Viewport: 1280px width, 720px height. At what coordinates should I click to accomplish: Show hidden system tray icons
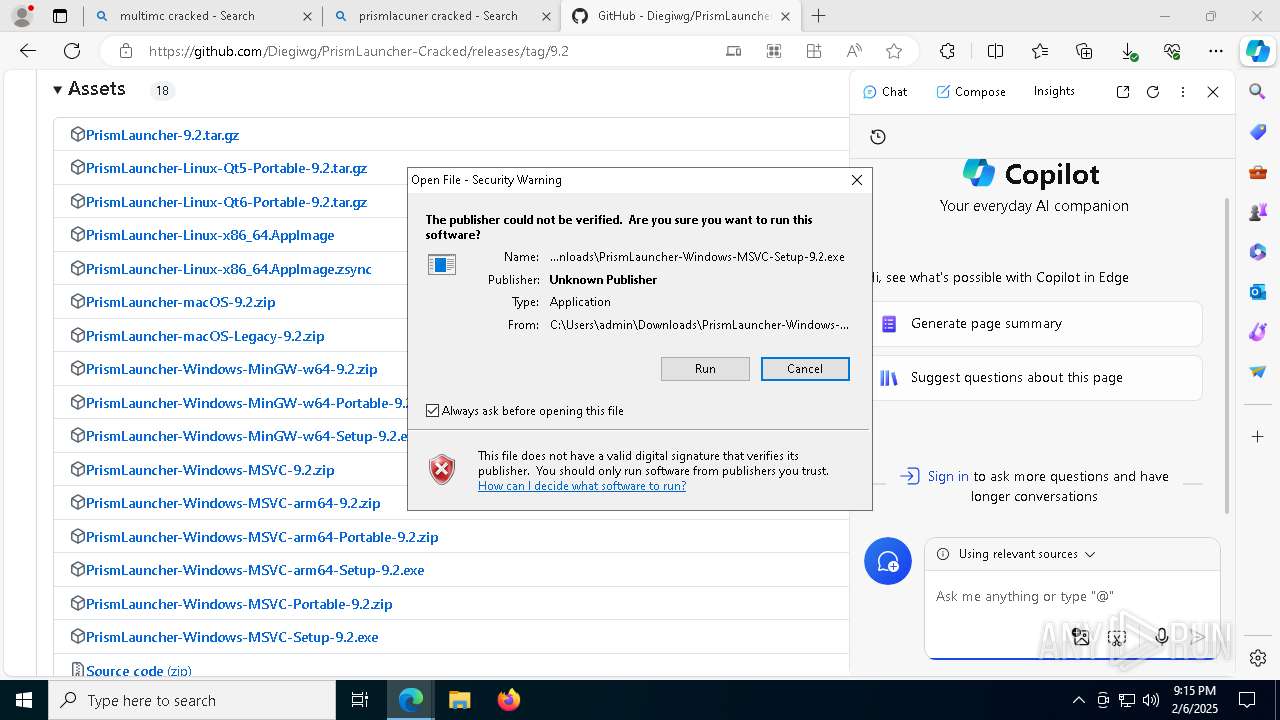tap(1078, 700)
